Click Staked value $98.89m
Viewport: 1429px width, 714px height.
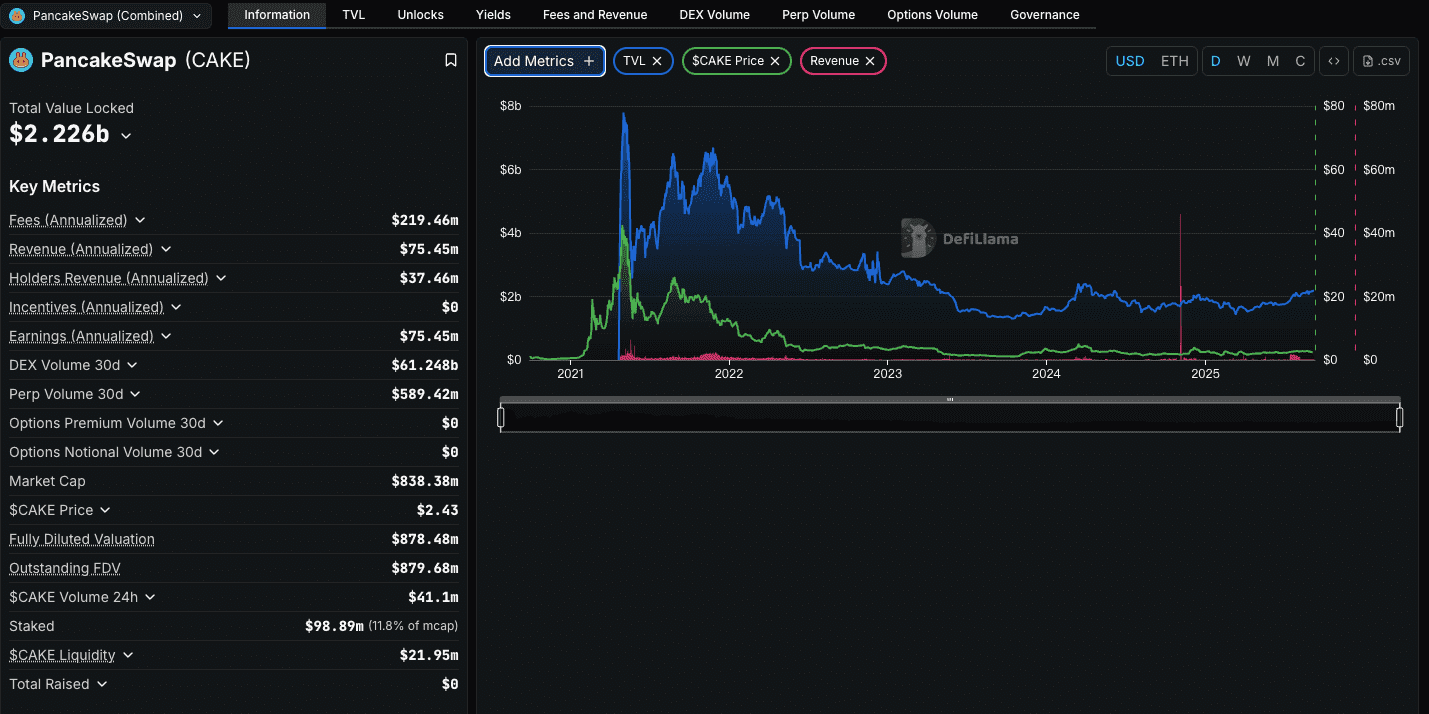pyautogui.click(x=334, y=626)
